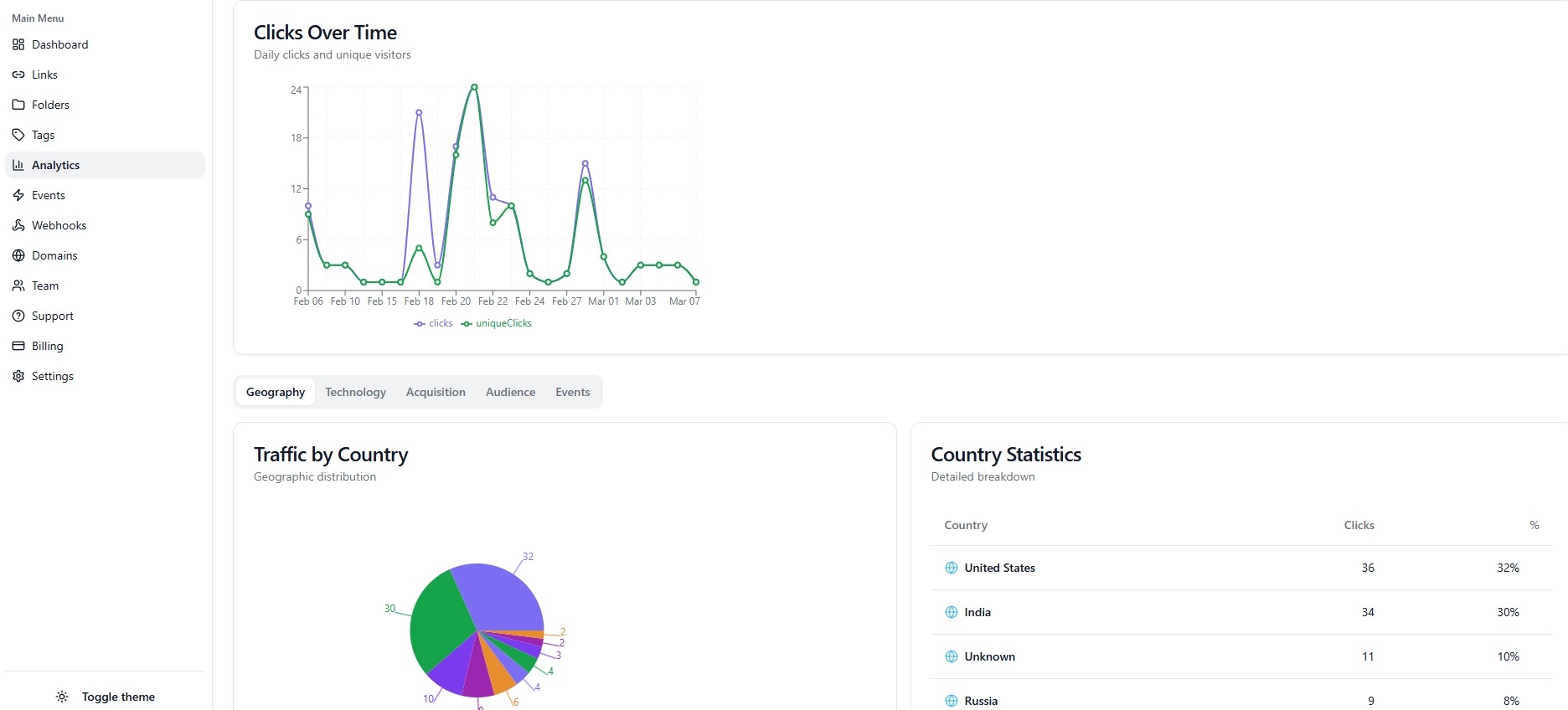Select the Geography tab
Viewport: 1568px width, 710px height.
coord(276,392)
